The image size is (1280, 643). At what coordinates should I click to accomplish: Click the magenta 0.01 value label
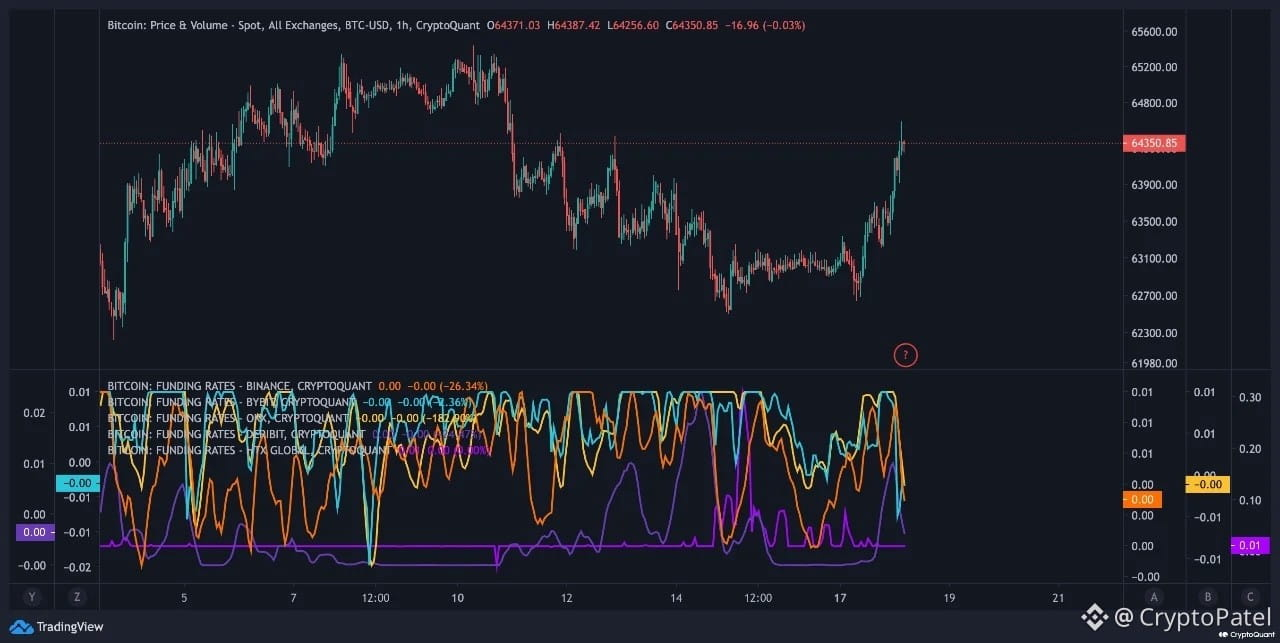(1250, 545)
